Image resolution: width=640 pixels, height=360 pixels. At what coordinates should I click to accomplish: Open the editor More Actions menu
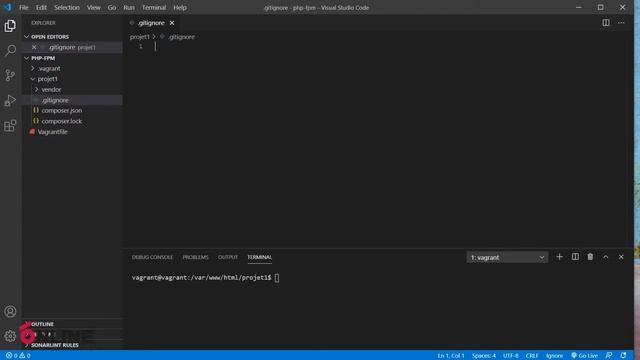pyautogui.click(x=621, y=23)
